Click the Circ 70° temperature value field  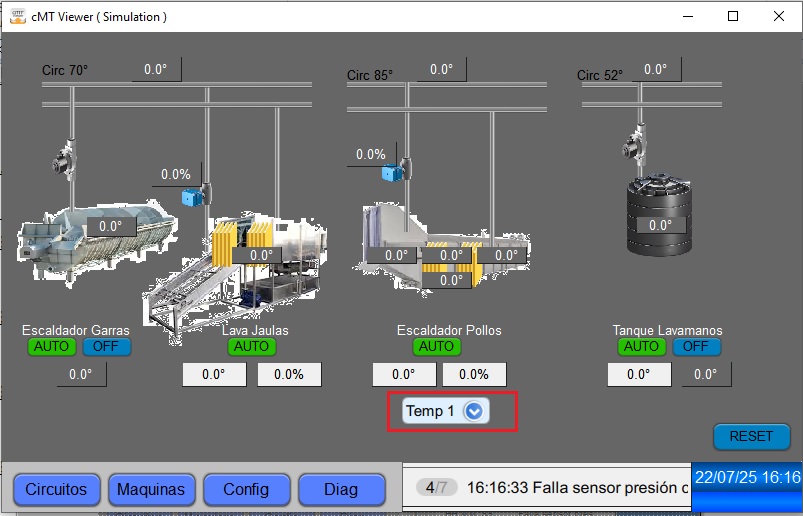[156, 69]
